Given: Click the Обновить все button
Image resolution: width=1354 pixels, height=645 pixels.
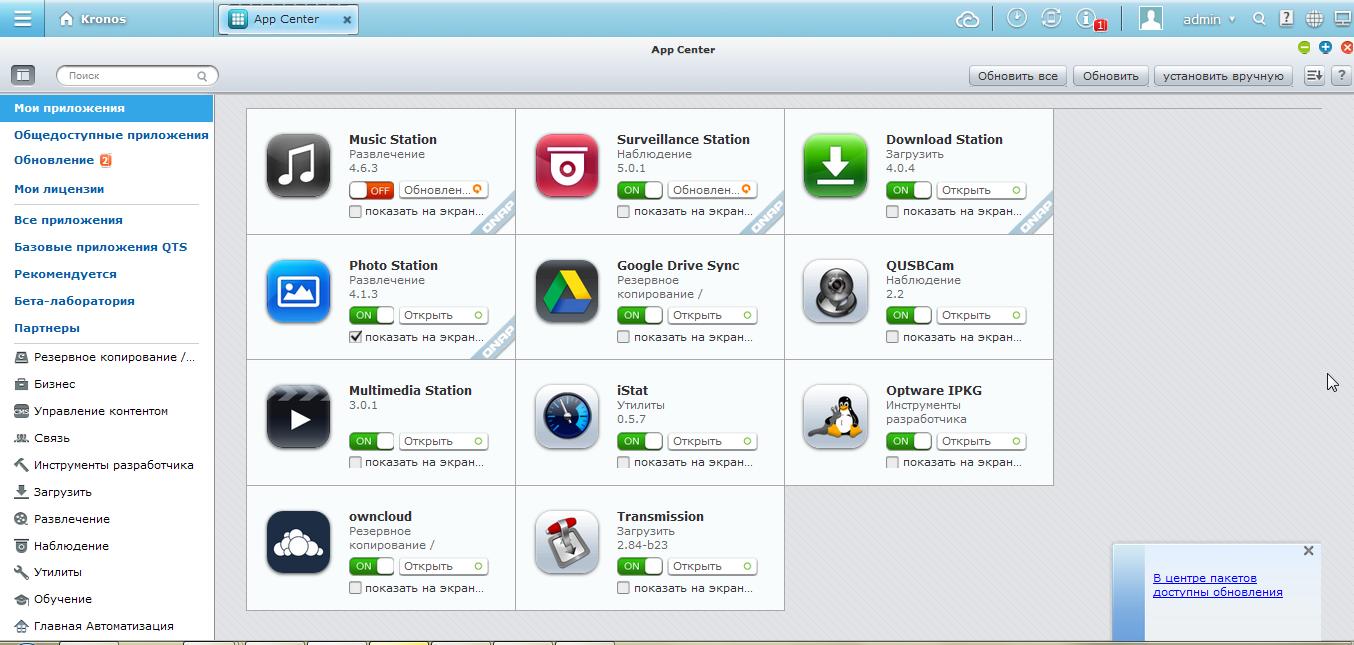Looking at the screenshot, I should [1017, 76].
